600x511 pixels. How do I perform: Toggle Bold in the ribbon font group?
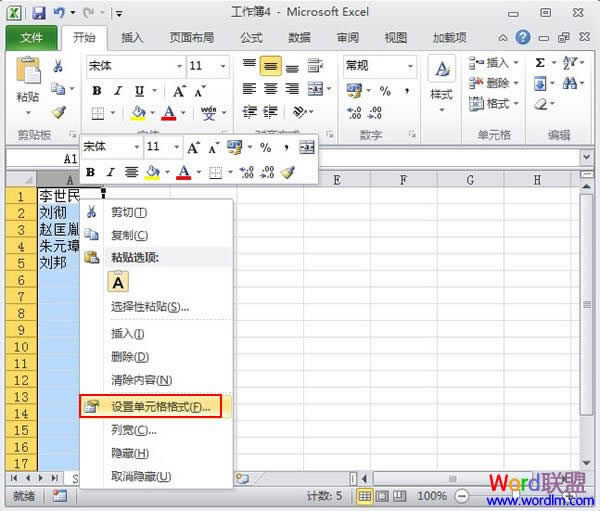(x=97, y=91)
